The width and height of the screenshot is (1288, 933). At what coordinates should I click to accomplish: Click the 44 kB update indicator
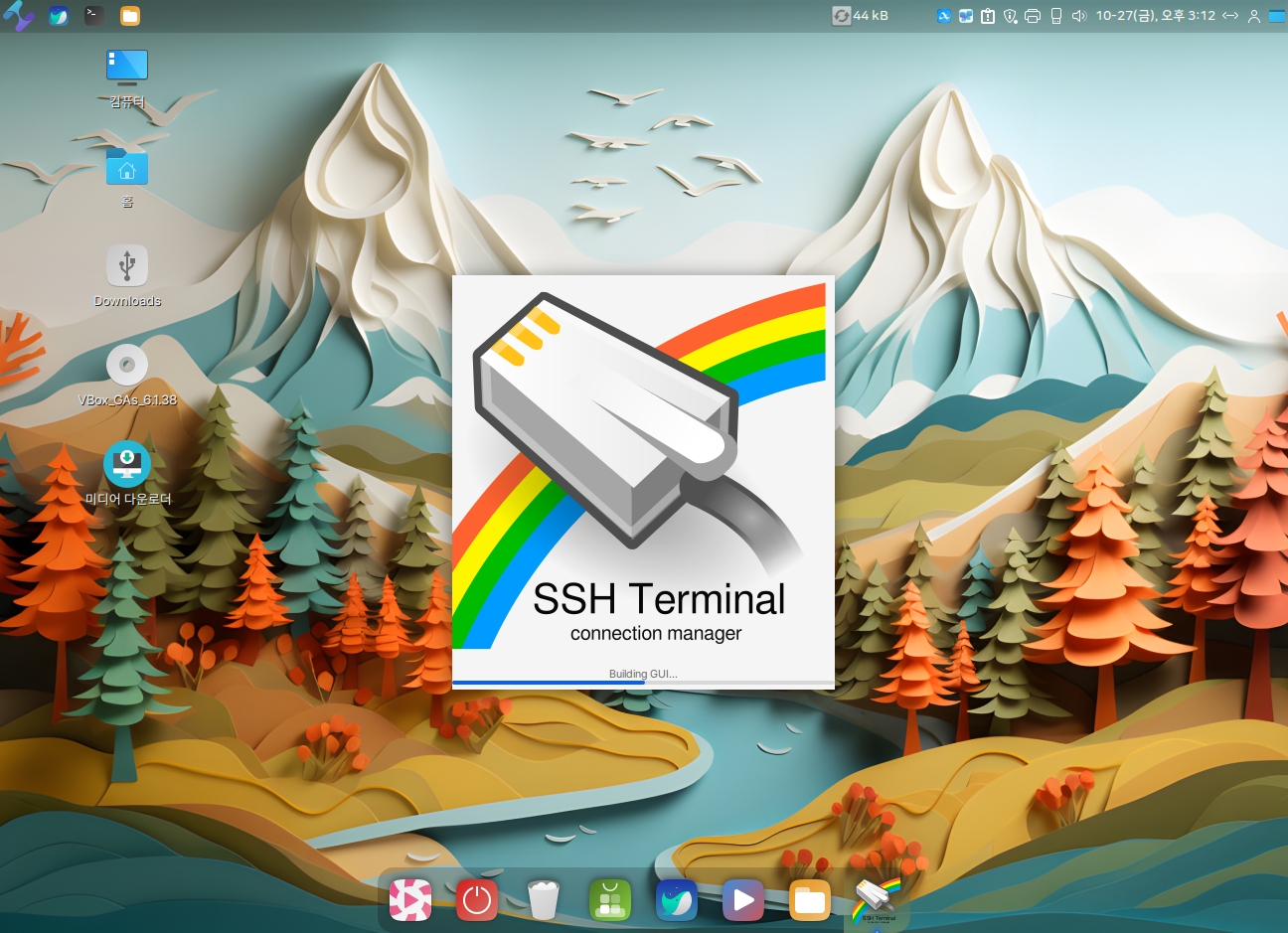pyautogui.click(x=861, y=16)
